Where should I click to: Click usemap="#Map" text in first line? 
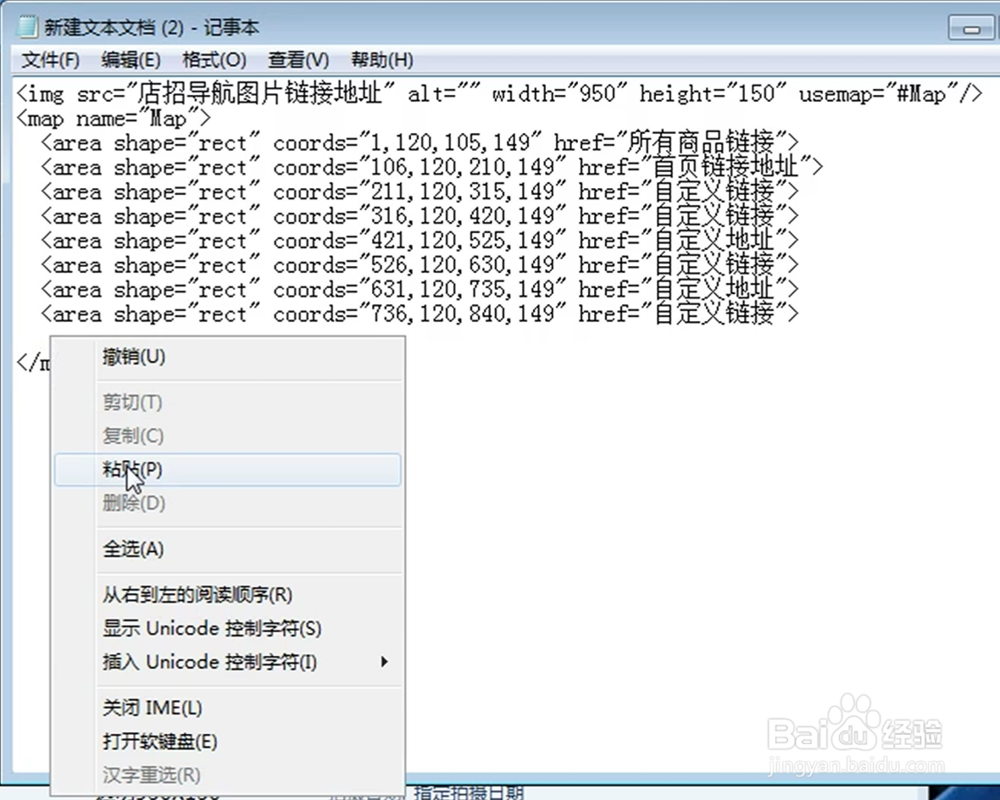[878, 94]
